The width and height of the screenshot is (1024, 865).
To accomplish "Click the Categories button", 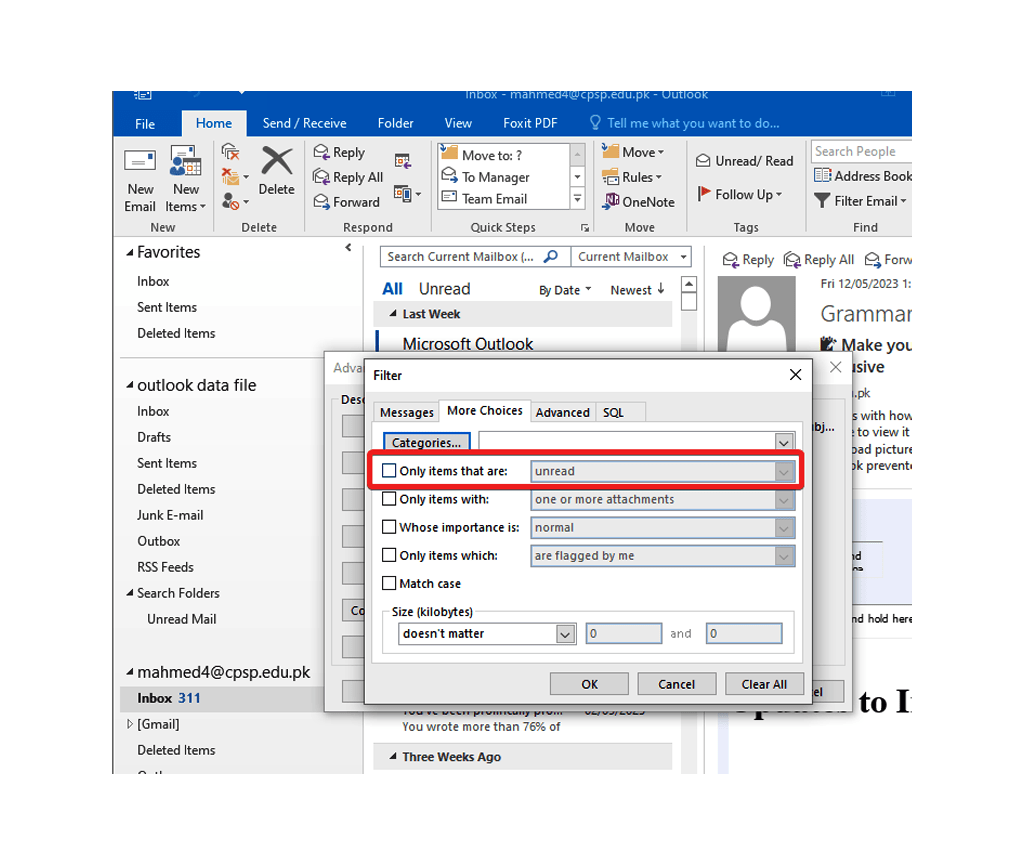I will (x=426, y=441).
